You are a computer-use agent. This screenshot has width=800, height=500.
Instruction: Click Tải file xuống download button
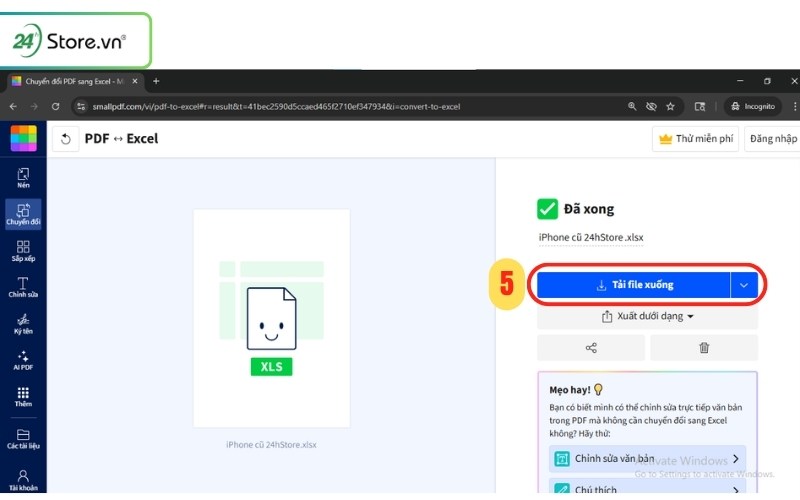(634, 285)
